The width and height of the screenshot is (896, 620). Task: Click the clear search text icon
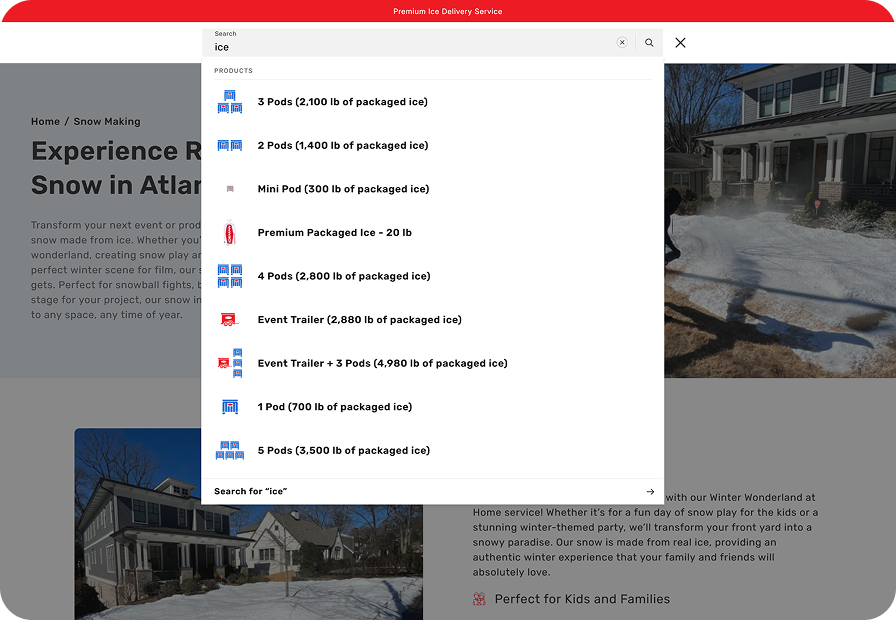[x=622, y=43]
